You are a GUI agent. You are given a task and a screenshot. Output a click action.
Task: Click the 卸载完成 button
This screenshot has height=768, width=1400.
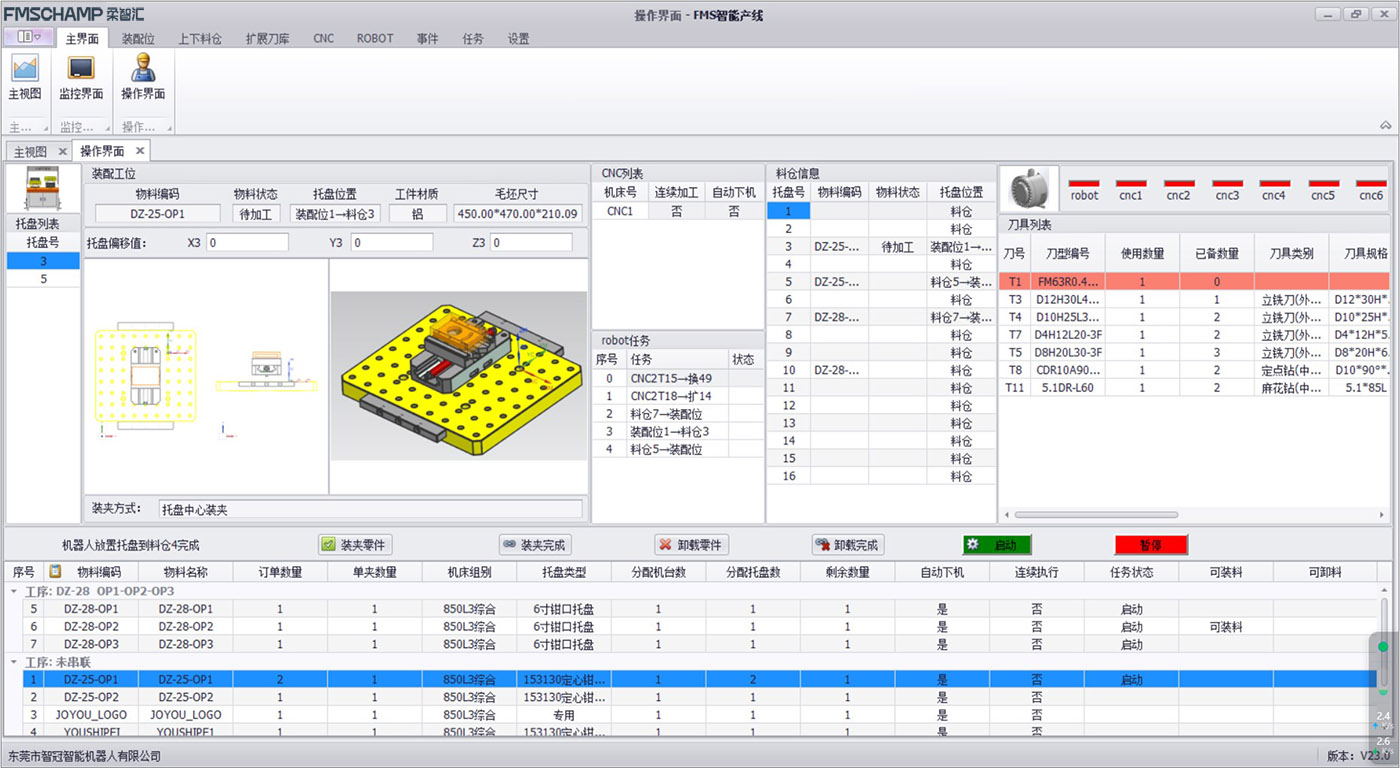848,545
